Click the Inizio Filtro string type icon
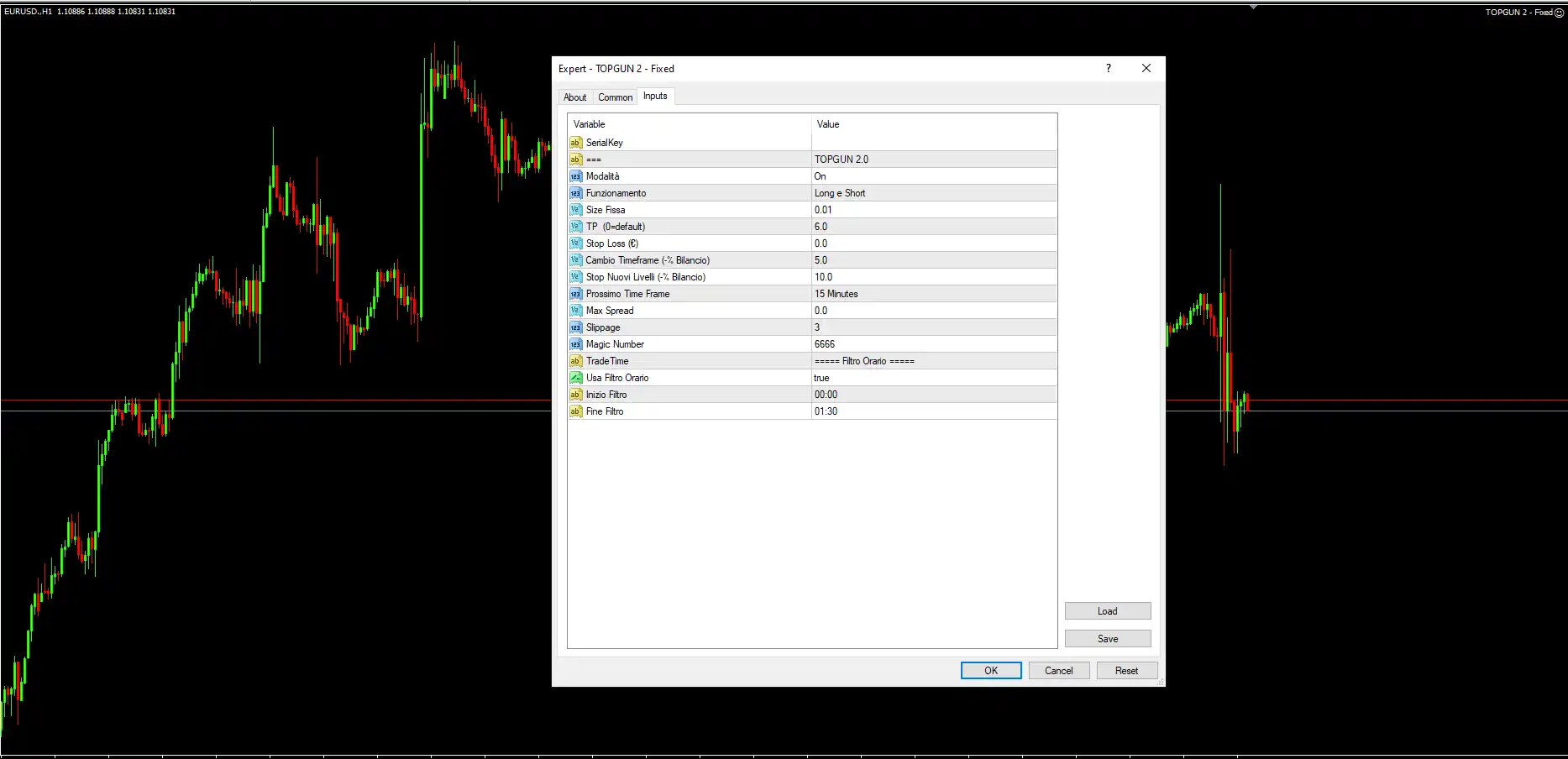 [575, 395]
